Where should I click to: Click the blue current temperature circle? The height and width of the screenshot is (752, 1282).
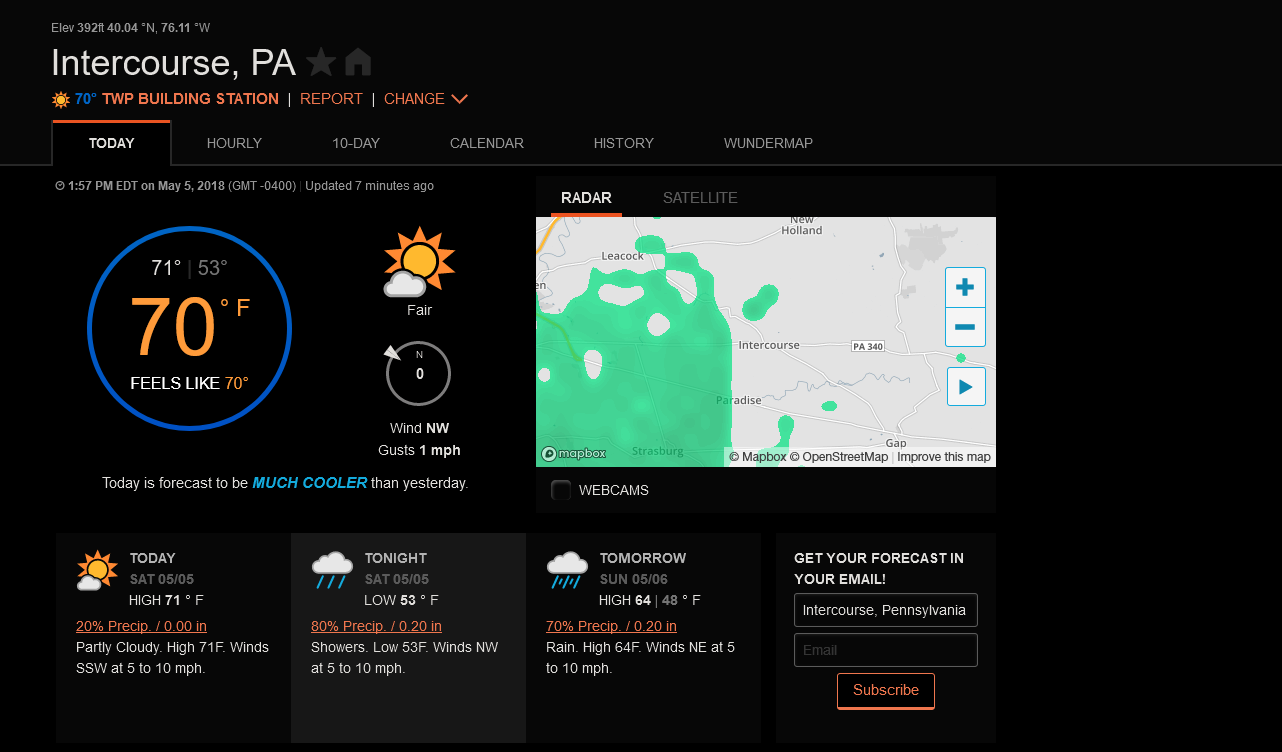(190, 329)
